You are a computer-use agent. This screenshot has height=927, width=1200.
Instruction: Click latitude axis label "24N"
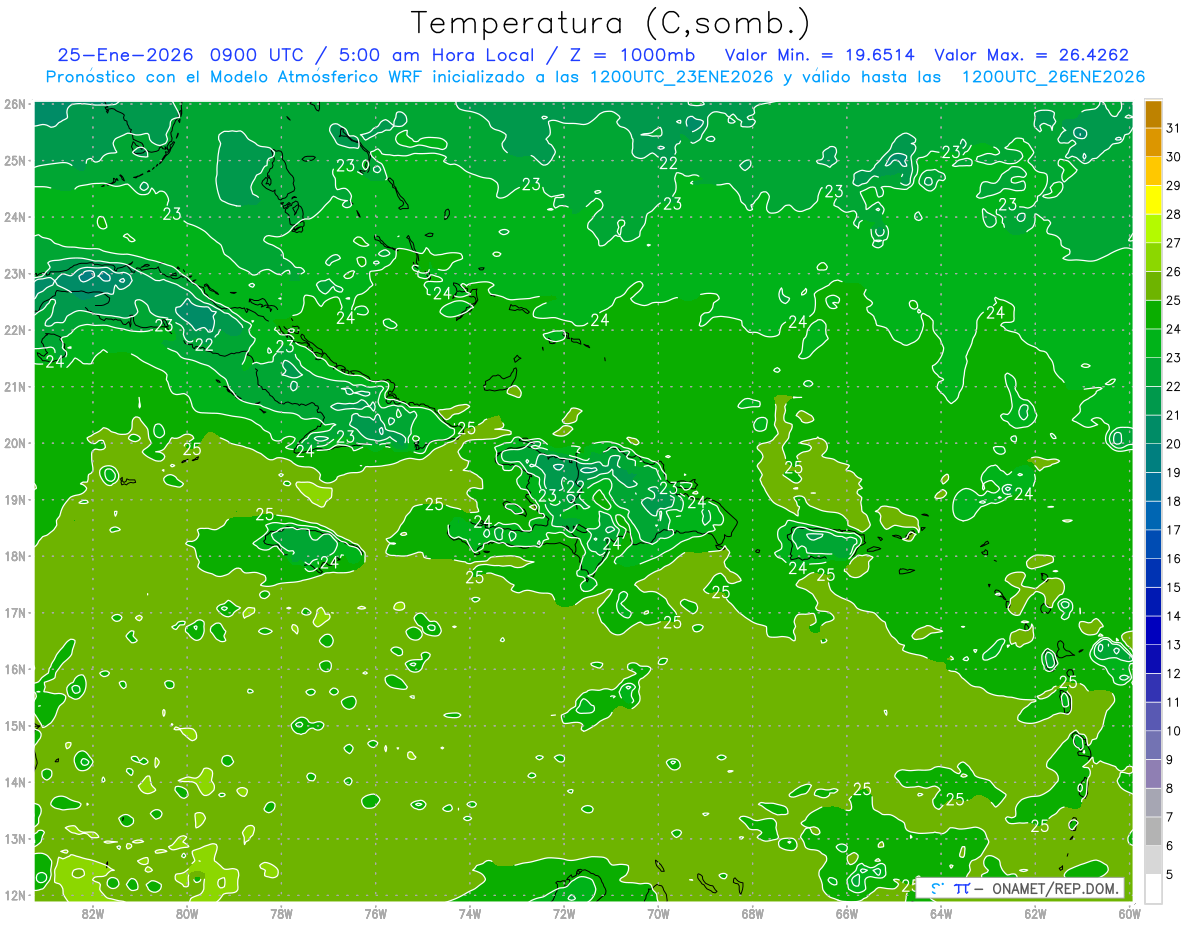point(14,217)
